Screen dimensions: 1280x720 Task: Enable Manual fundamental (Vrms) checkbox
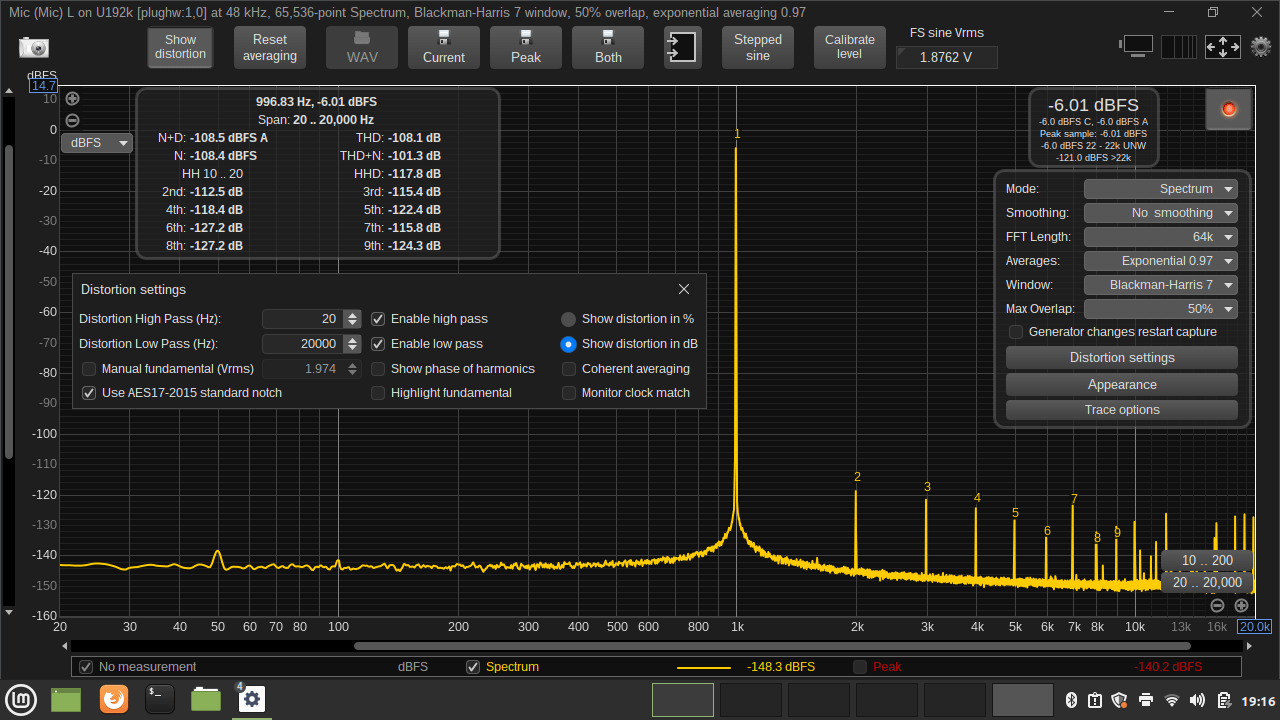pyautogui.click(x=89, y=369)
